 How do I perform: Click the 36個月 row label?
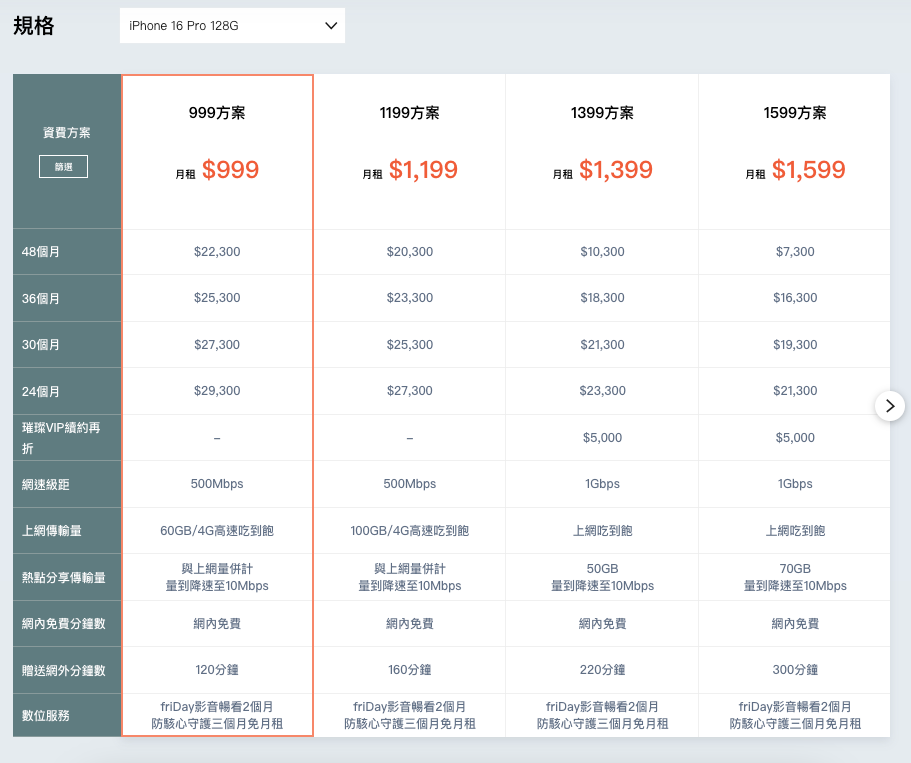tap(41, 299)
